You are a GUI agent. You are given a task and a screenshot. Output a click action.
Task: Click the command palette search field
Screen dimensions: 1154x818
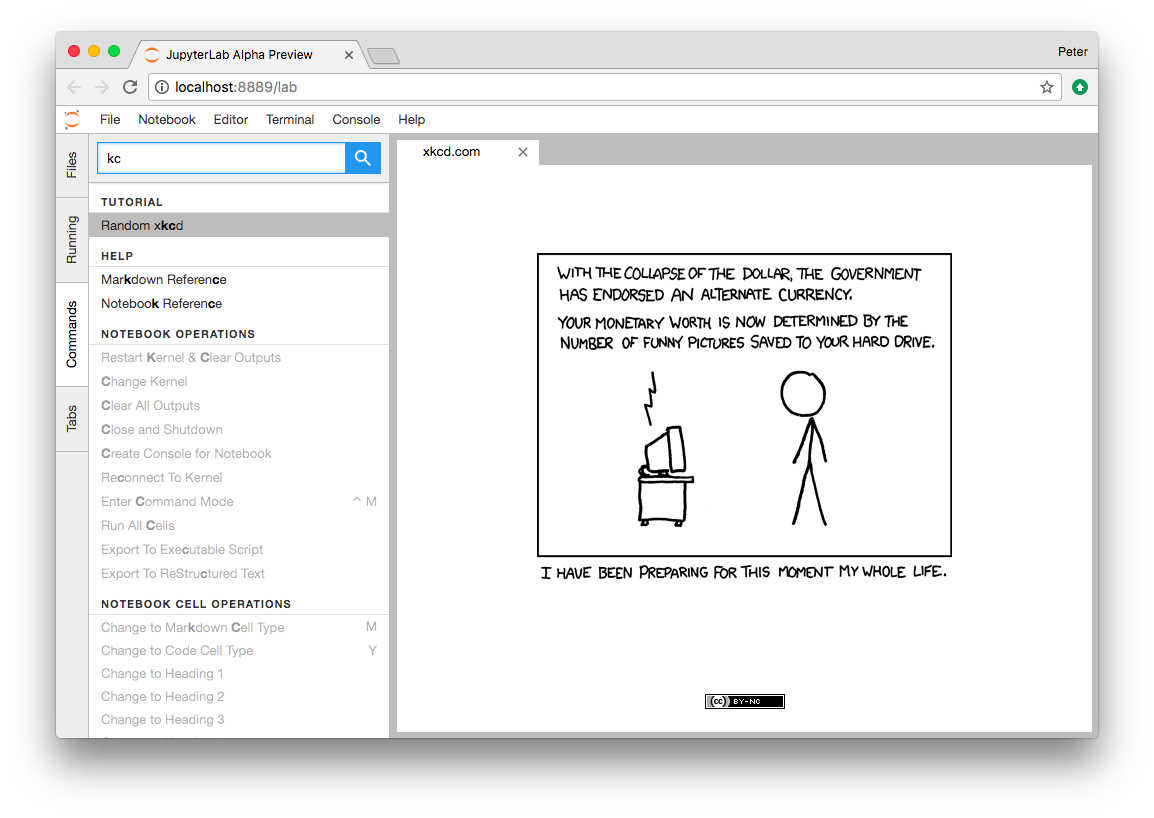coord(222,158)
